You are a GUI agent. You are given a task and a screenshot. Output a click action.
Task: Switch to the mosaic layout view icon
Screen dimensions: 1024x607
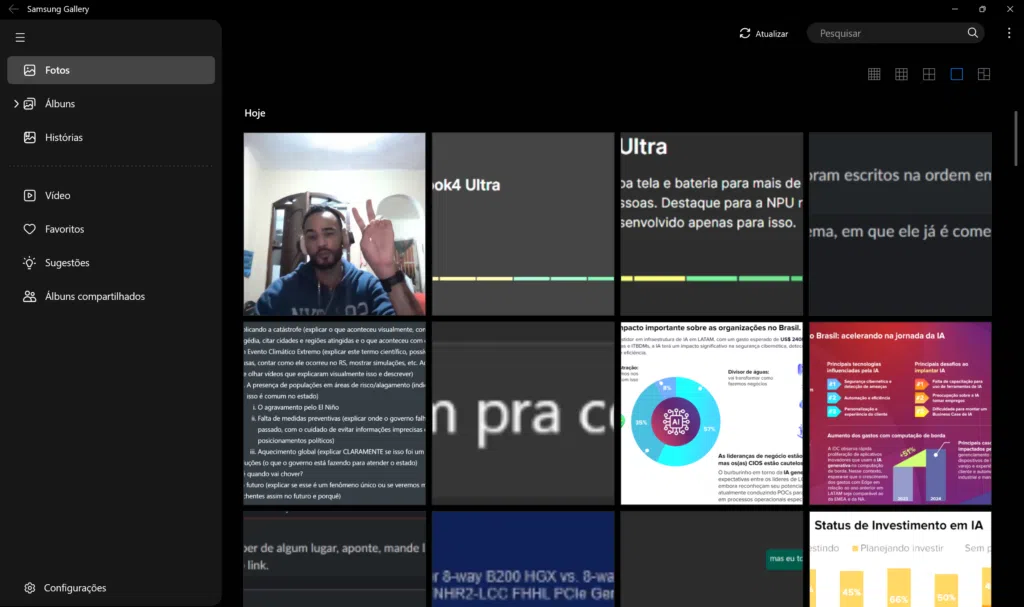tap(984, 74)
